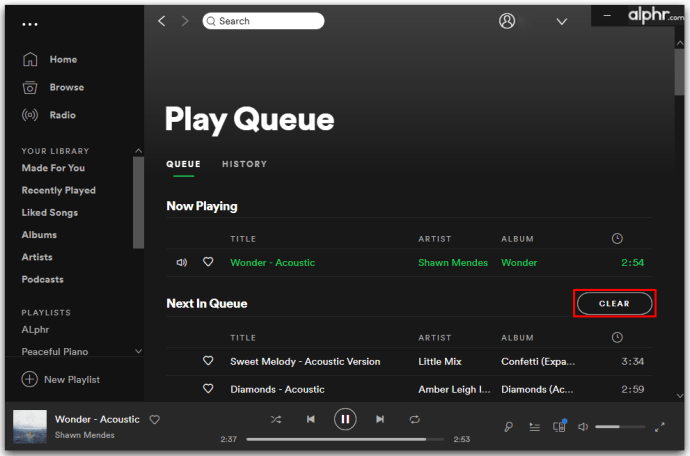Like Sweet Melody - Acoustic Version
Image resolution: width=690 pixels, height=456 pixels.
tap(208, 361)
